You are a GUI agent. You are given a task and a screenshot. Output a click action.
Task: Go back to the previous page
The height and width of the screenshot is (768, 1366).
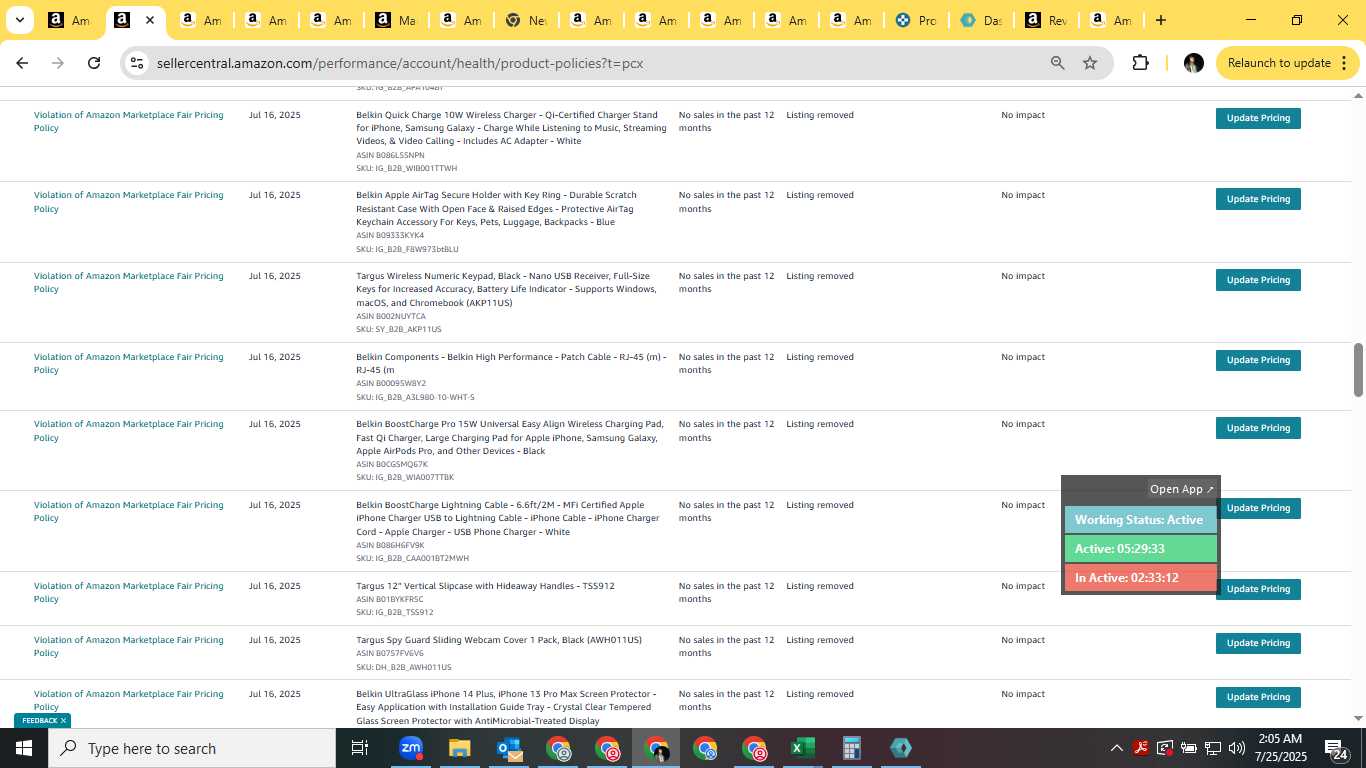click(22, 63)
